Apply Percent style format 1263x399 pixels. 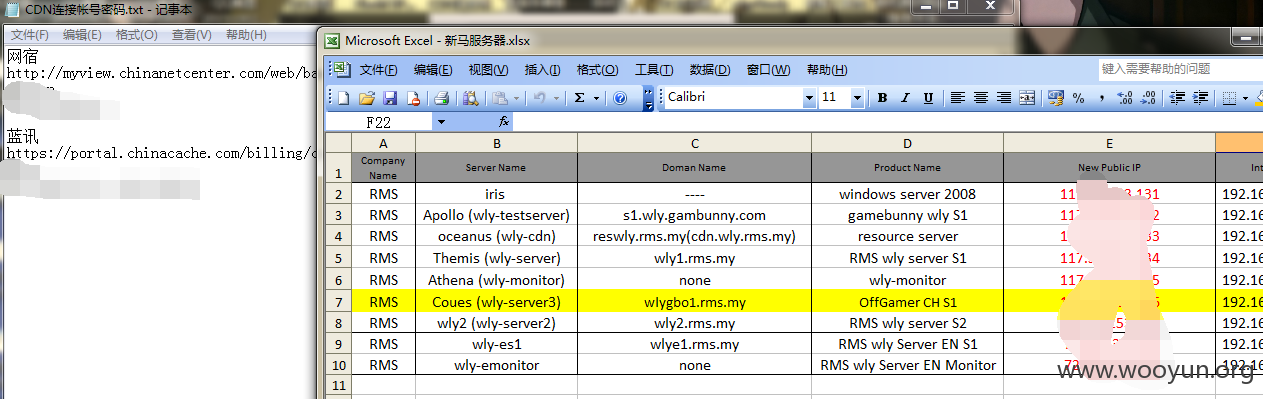click(1078, 98)
